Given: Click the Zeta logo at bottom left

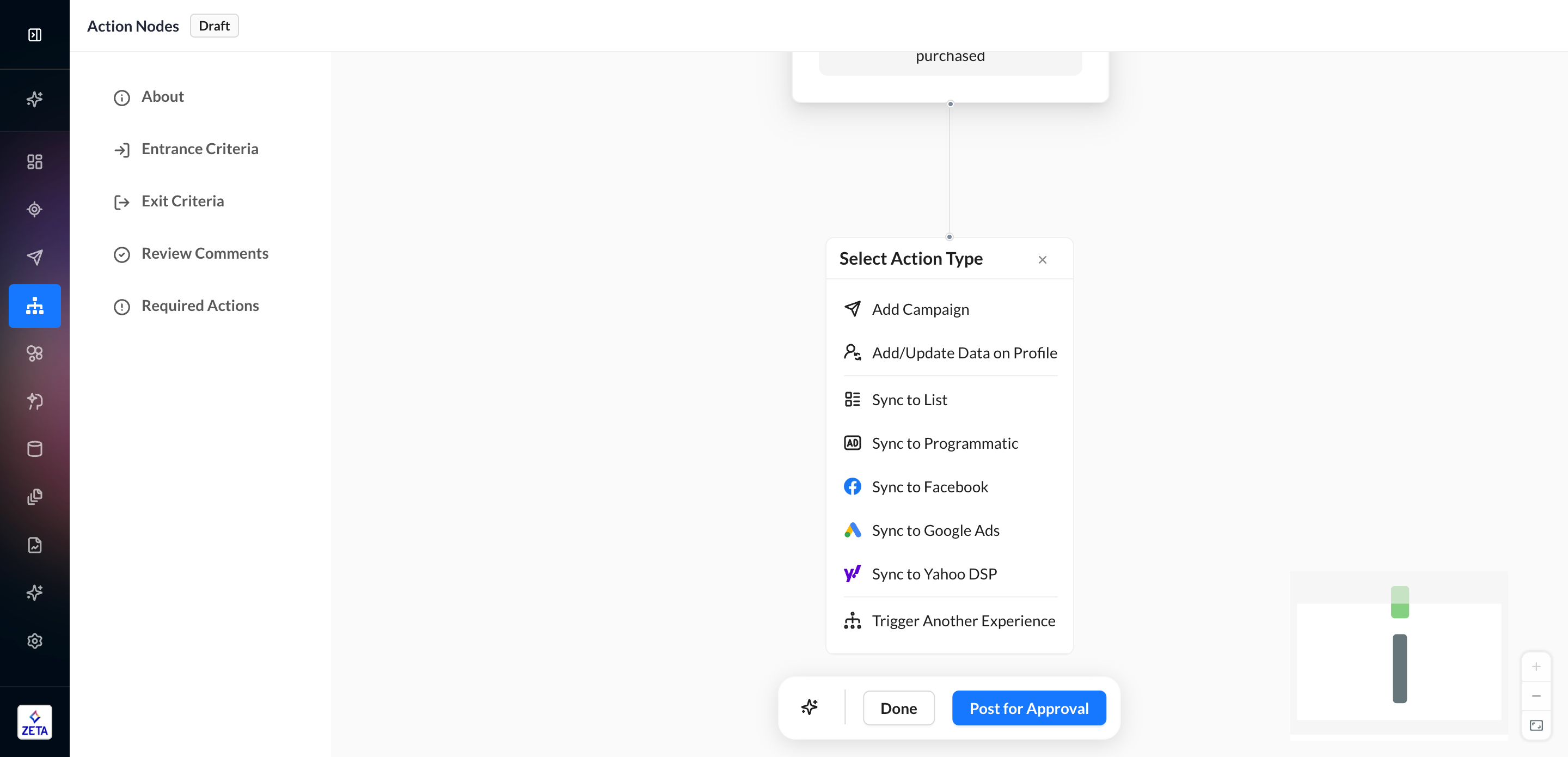Looking at the screenshot, I should click(x=35, y=722).
